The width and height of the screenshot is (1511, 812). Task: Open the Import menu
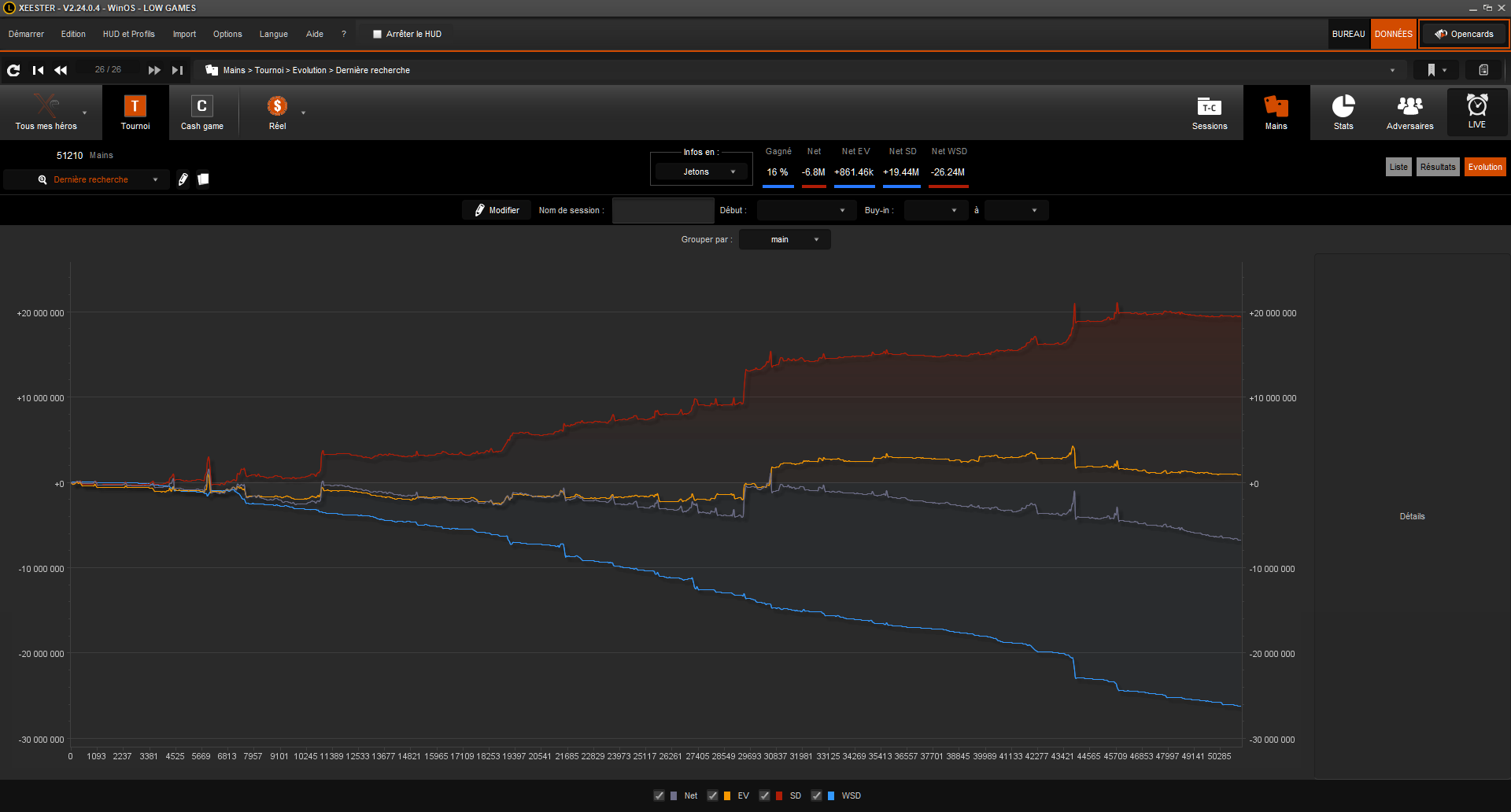(184, 34)
